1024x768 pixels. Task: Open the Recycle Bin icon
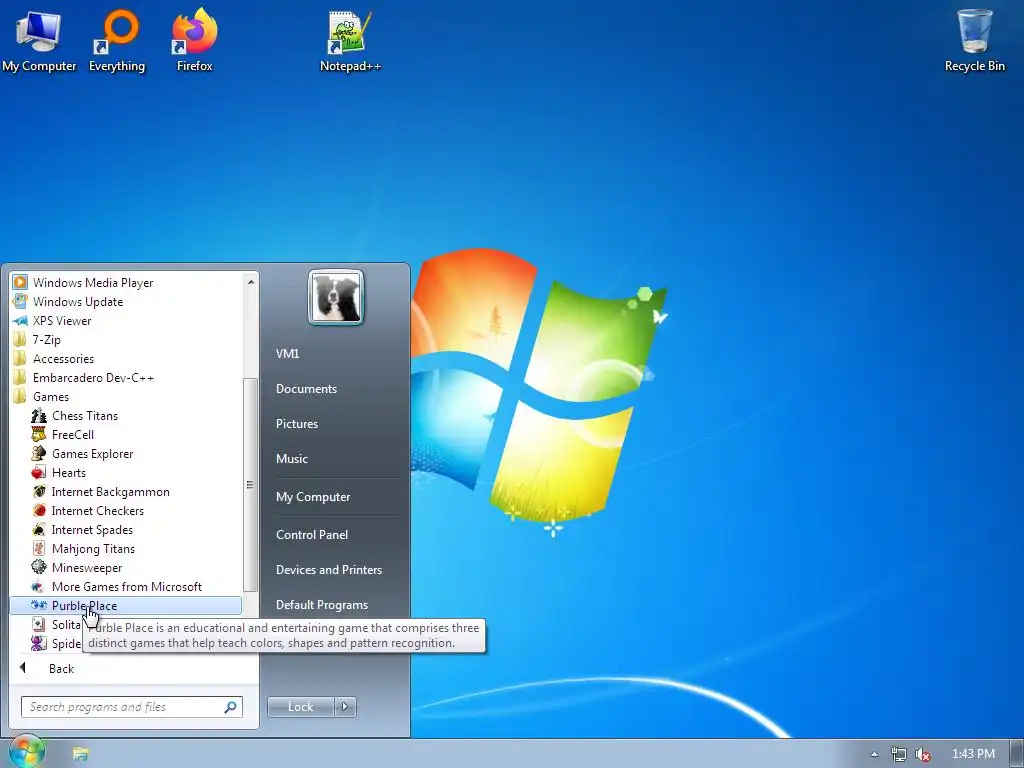pyautogui.click(x=974, y=39)
